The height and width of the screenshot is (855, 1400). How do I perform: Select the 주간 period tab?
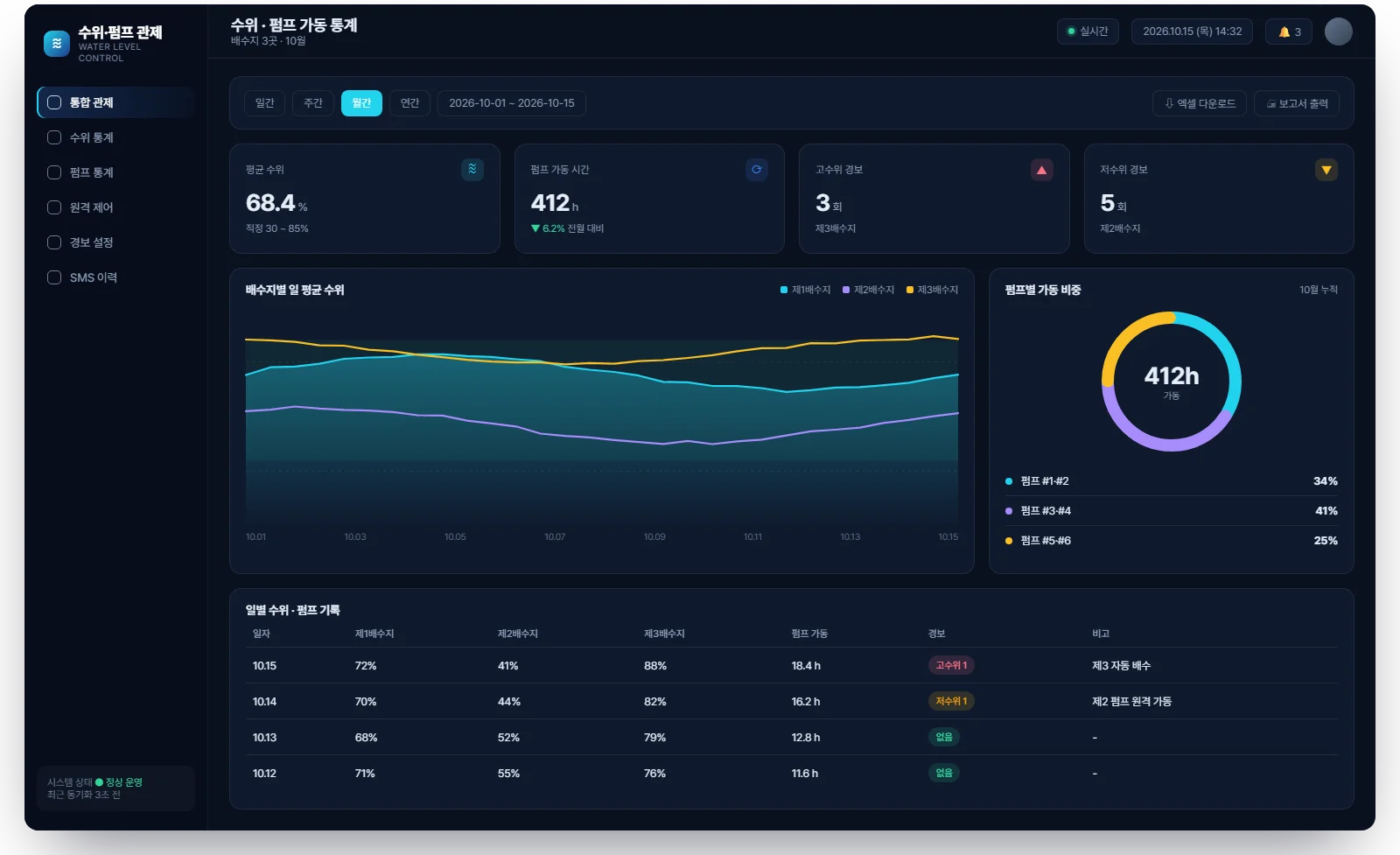313,103
